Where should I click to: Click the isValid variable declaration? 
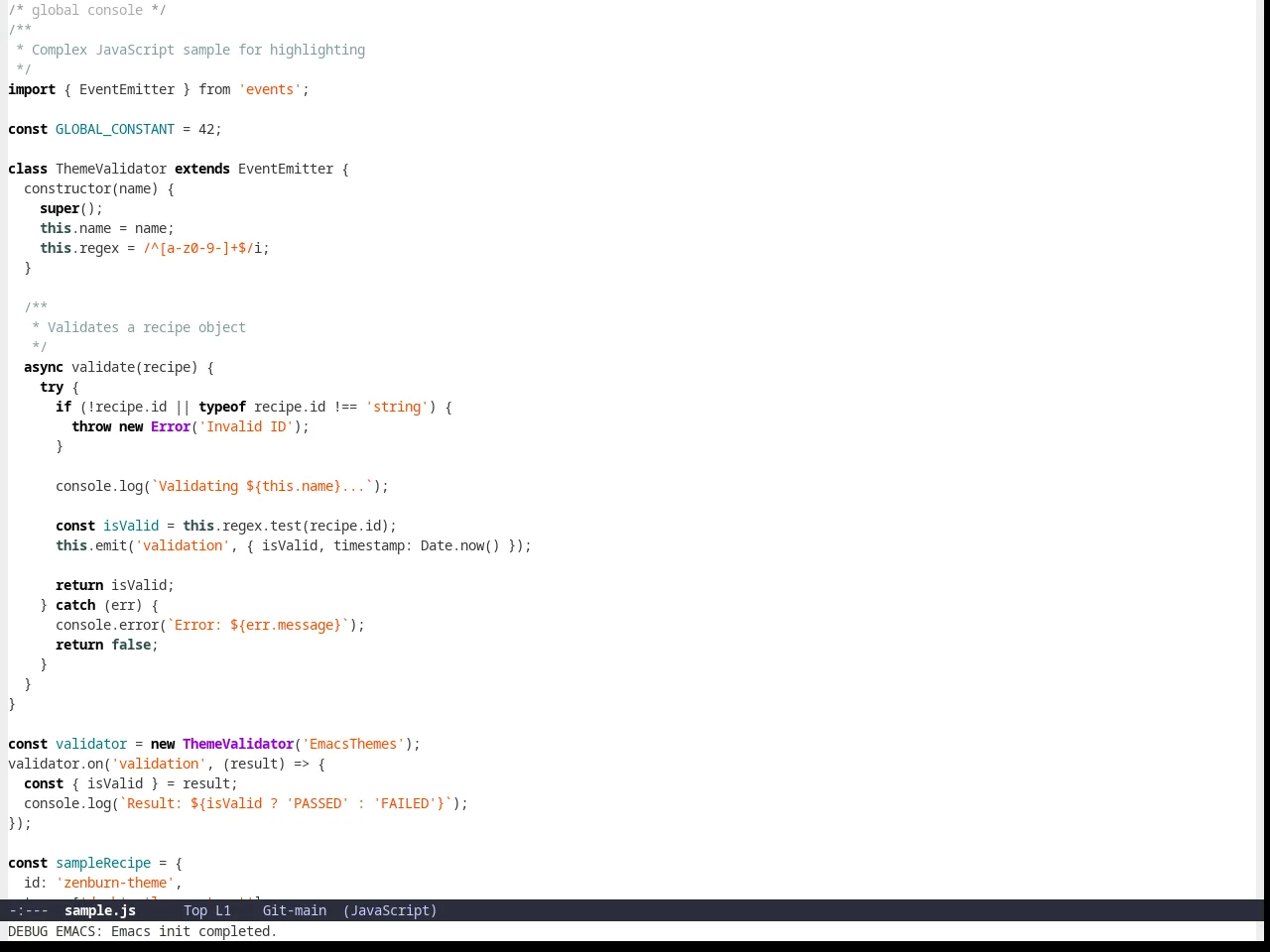[131, 526]
